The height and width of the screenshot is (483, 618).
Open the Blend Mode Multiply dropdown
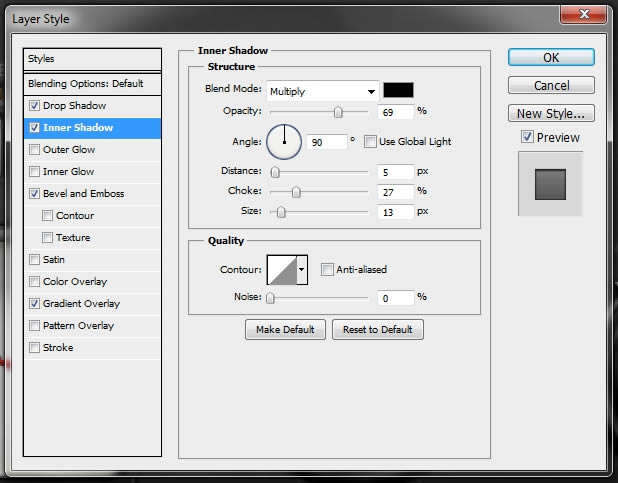click(x=323, y=91)
